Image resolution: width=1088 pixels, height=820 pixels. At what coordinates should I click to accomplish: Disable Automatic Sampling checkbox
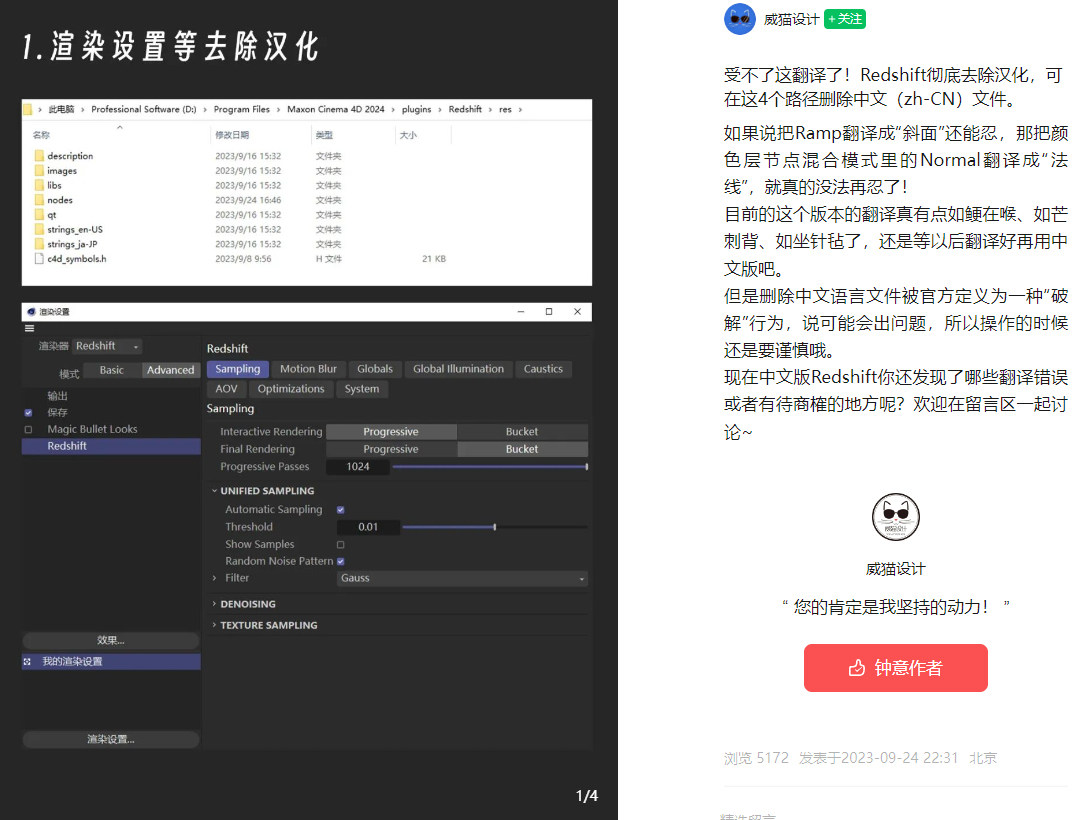[341, 510]
